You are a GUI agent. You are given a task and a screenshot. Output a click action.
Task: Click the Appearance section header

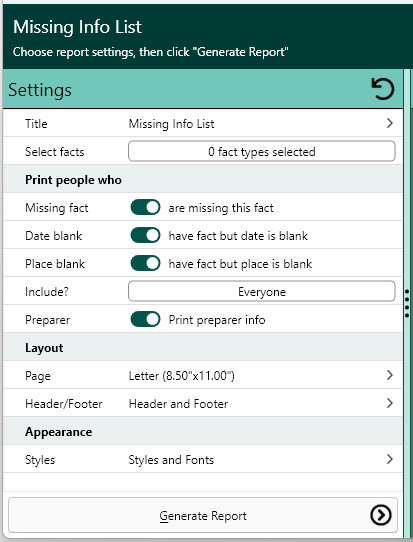(58, 432)
